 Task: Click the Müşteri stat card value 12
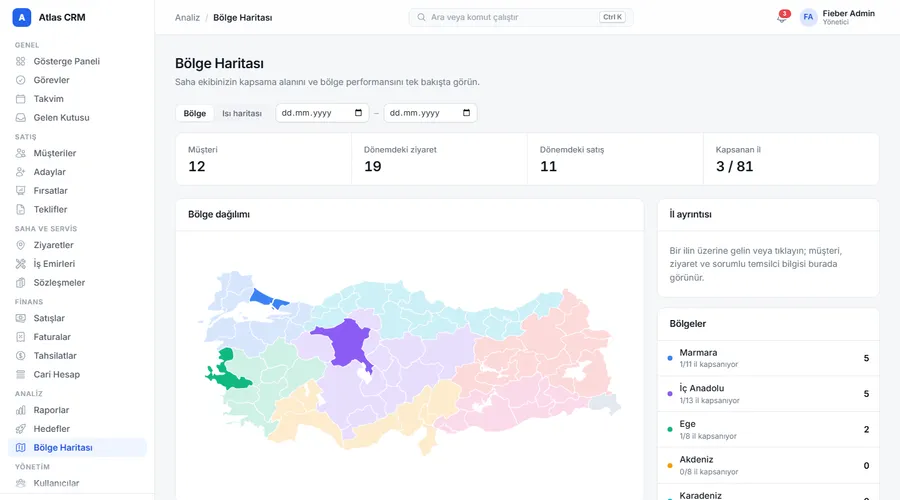(x=197, y=166)
